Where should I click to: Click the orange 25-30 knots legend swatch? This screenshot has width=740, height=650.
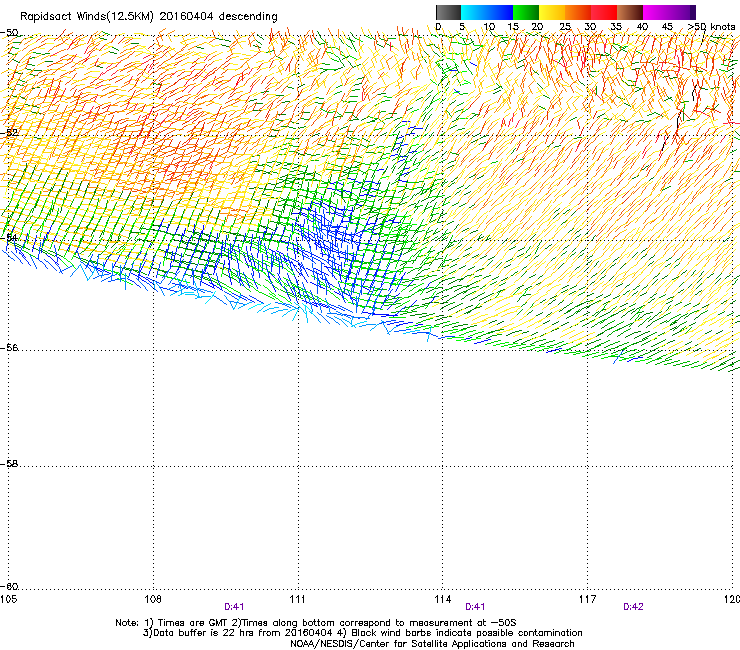(578, 12)
